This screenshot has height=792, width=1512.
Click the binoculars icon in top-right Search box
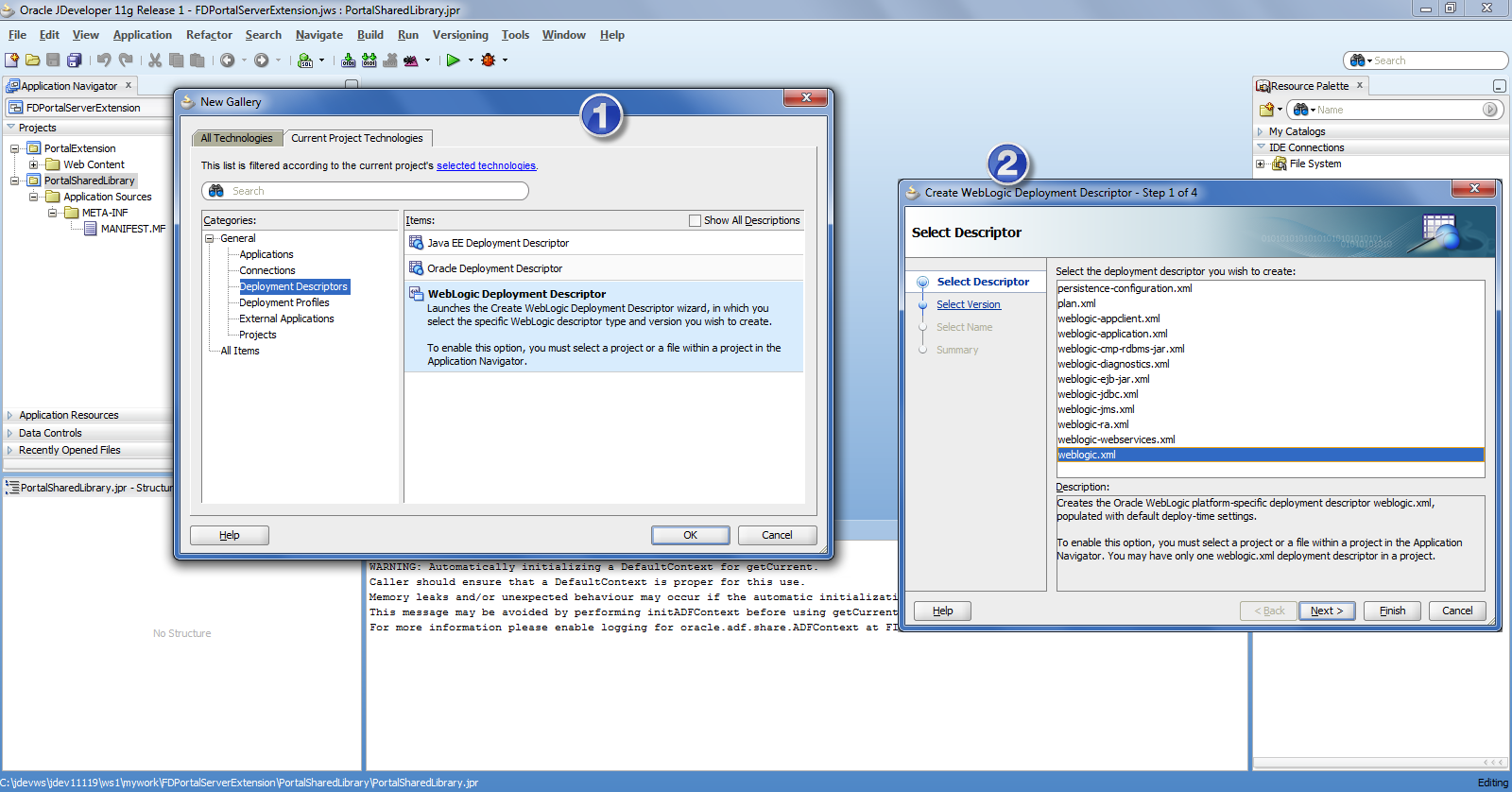tap(1358, 60)
